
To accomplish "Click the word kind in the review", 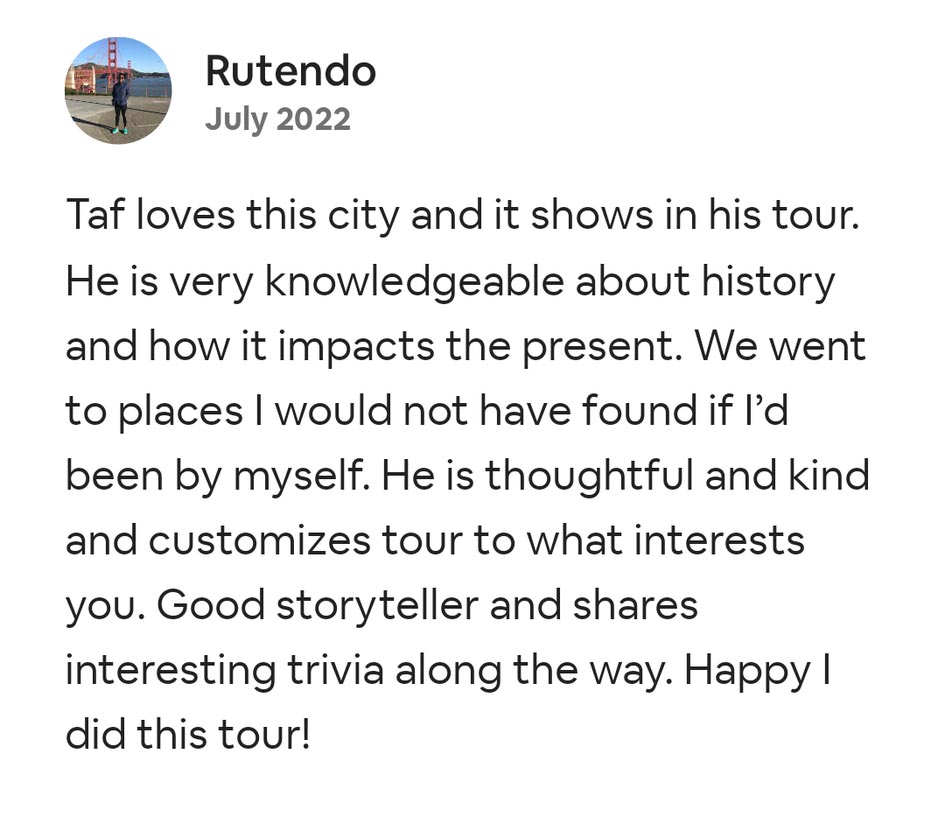I will [830, 476].
